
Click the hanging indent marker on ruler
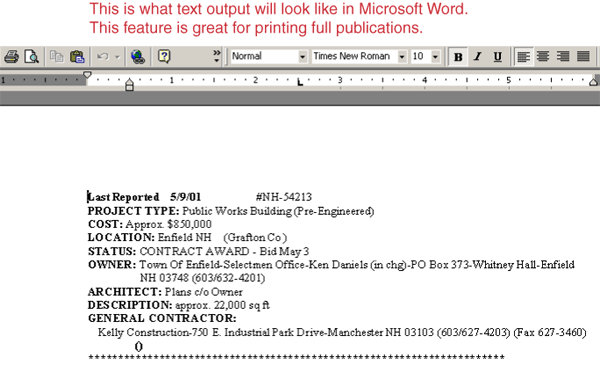[129, 82]
